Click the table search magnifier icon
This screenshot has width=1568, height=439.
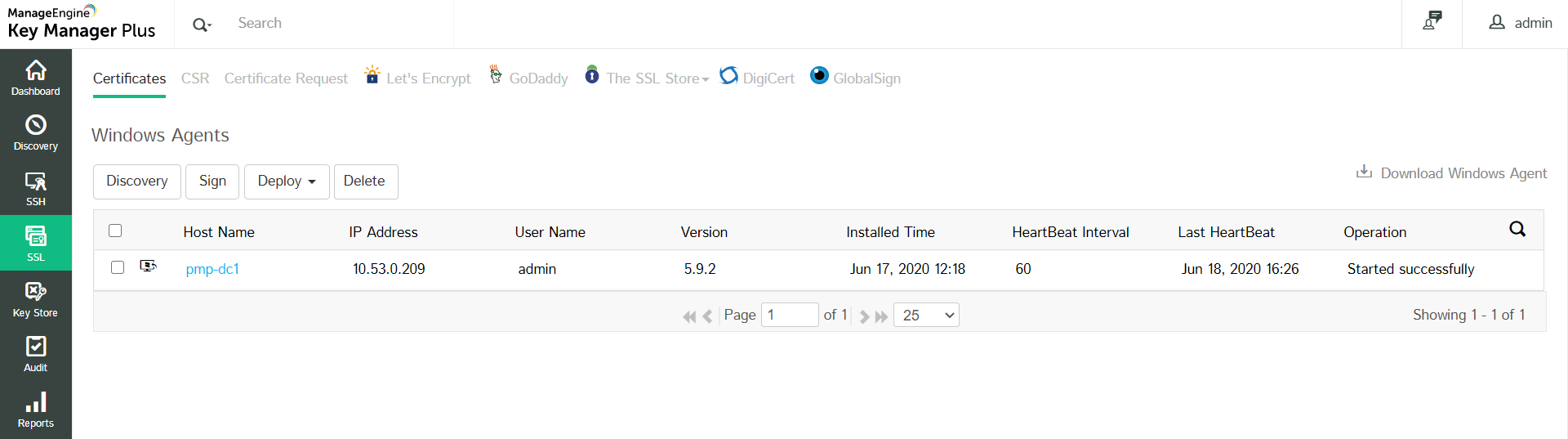click(1517, 230)
